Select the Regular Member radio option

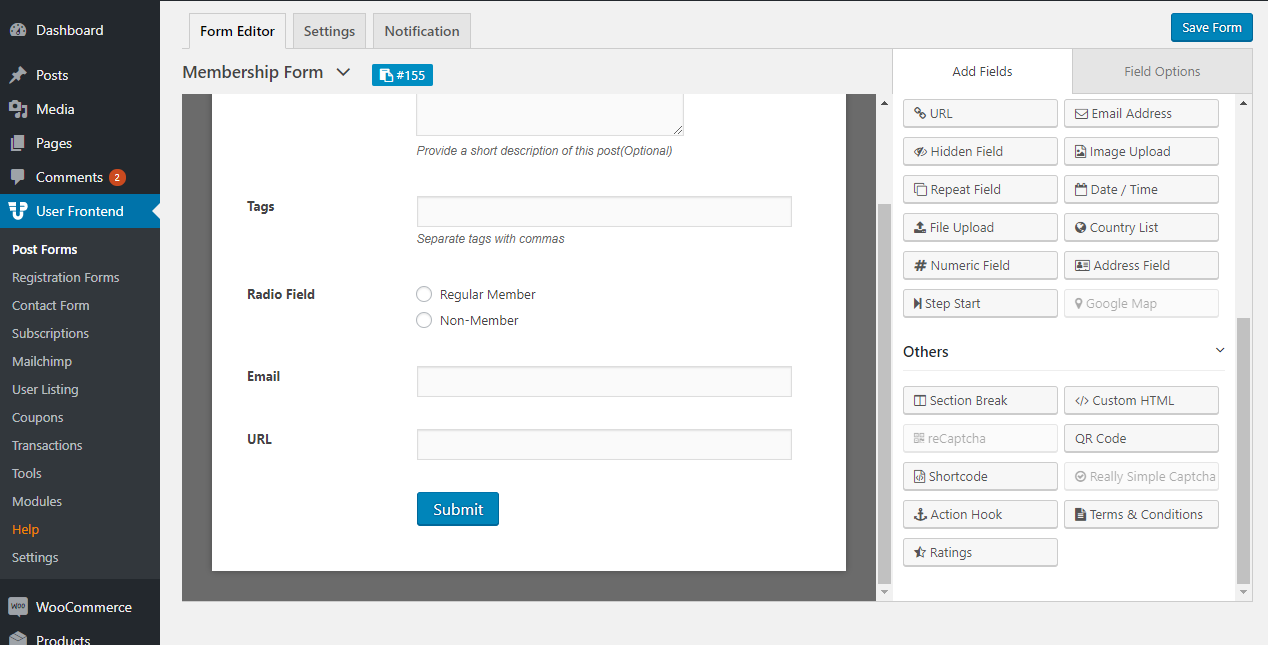point(424,294)
